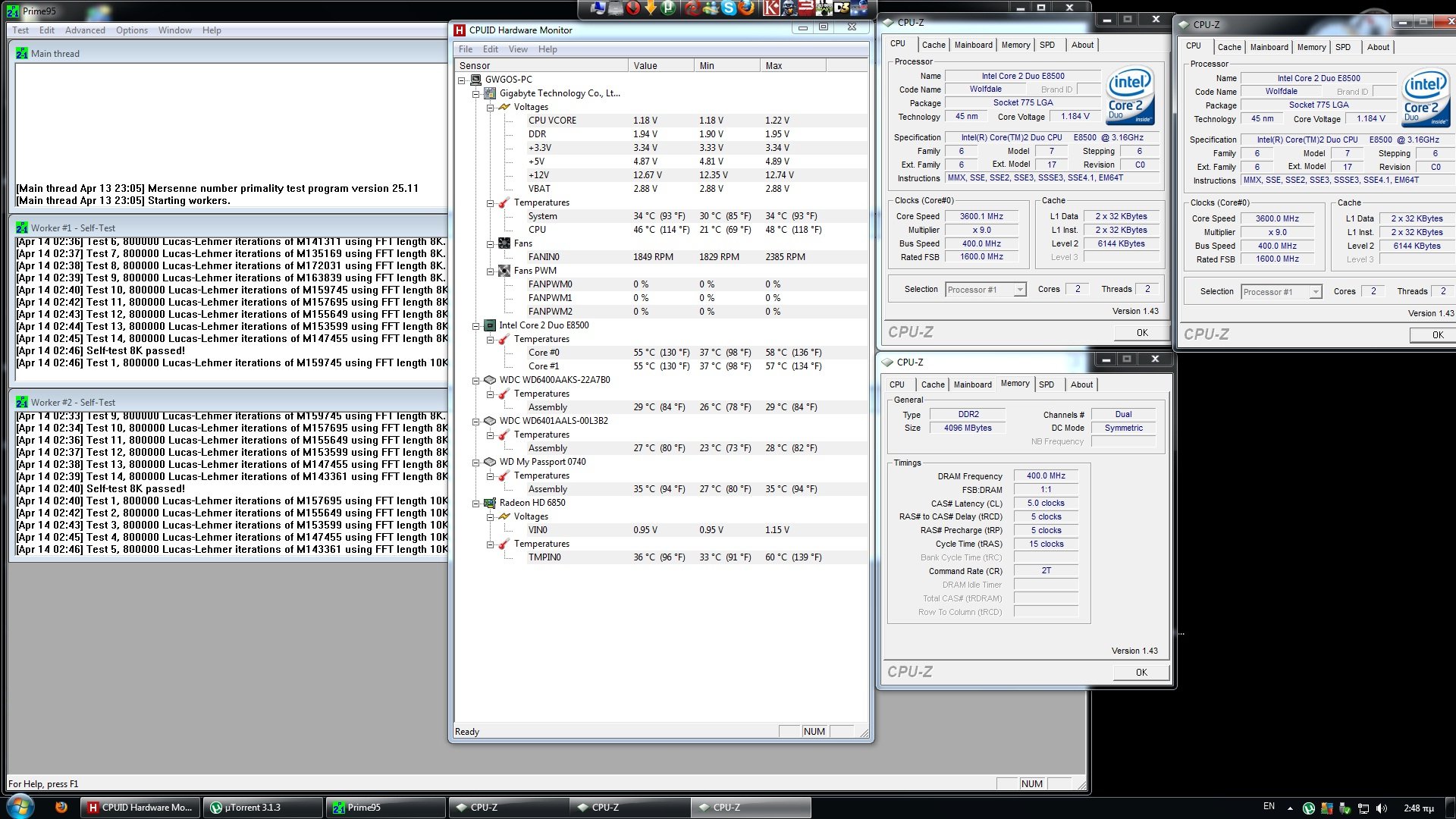Open the uTorrent shortcut in the top dock
The width and height of the screenshot is (1456, 819).
click(x=668, y=8)
